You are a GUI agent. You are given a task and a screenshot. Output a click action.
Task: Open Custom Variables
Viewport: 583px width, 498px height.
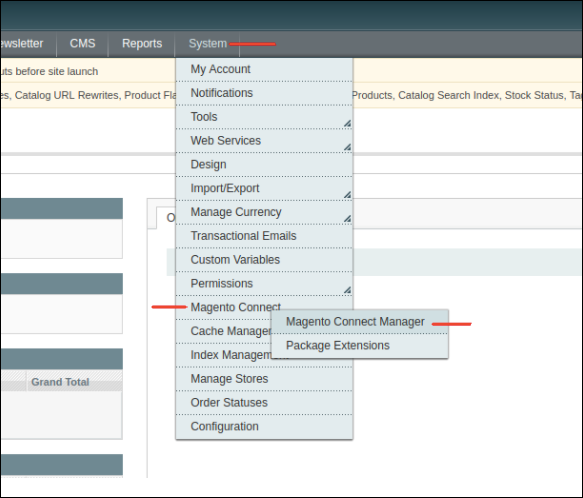264,260
